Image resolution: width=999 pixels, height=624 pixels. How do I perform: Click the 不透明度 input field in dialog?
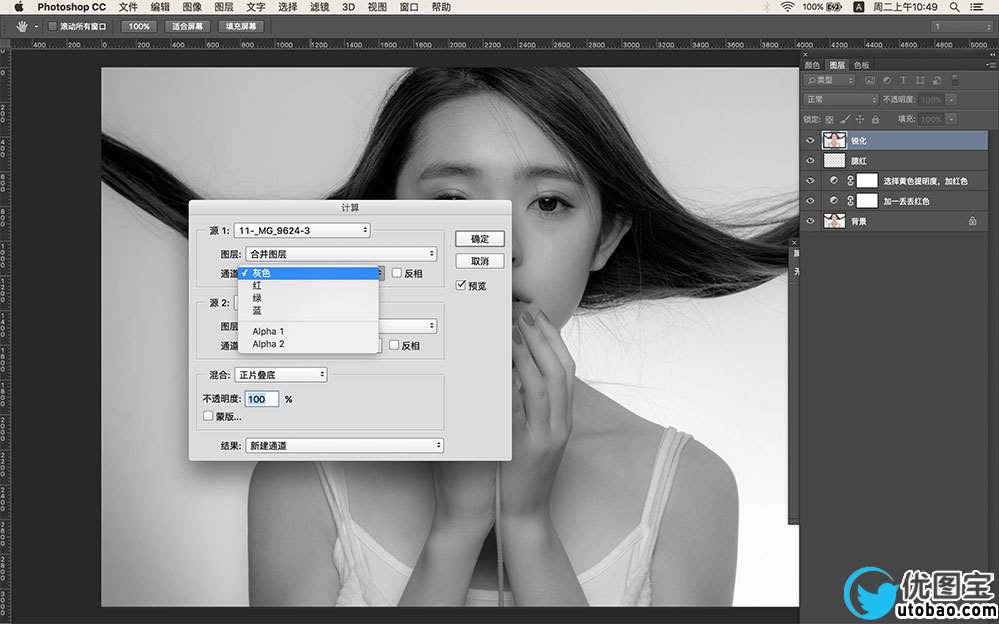pyautogui.click(x=262, y=399)
